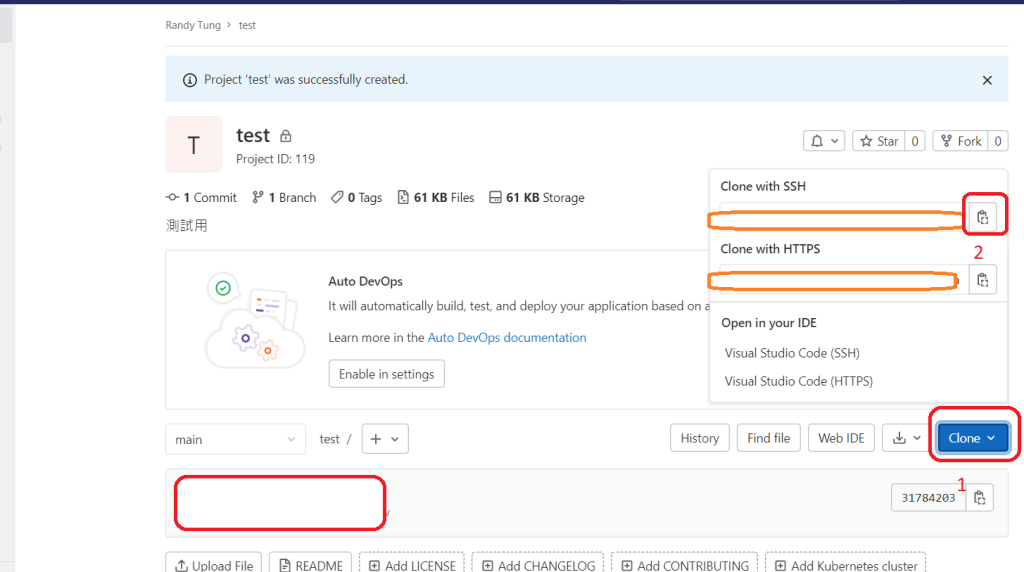Copy commit SHA 31784203
Image resolution: width=1024 pixels, height=572 pixels.
(x=980, y=498)
